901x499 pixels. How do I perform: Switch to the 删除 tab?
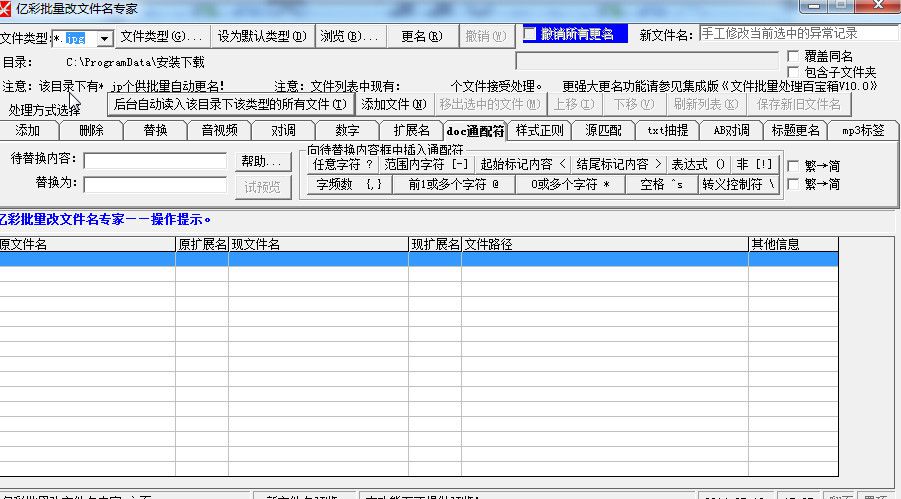[91, 130]
